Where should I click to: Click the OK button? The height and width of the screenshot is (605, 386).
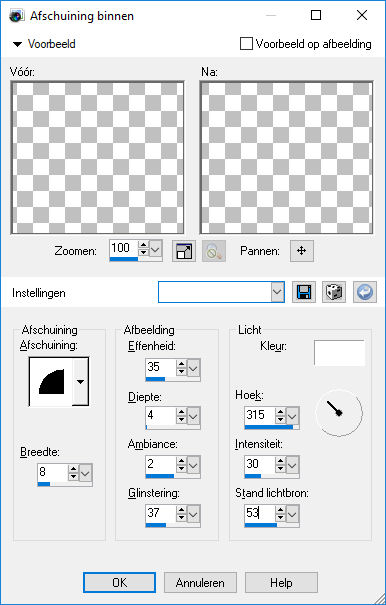click(119, 582)
